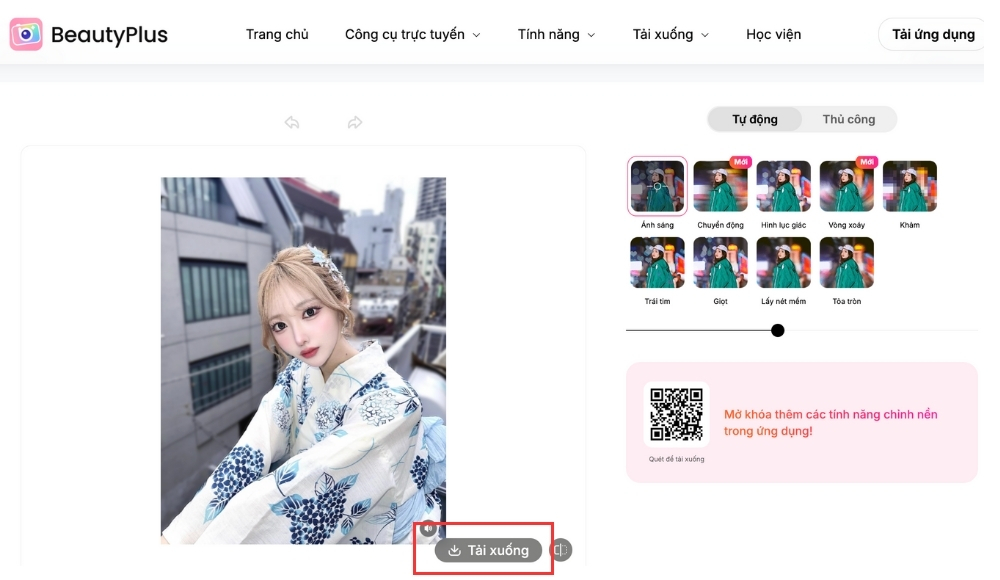Click the redo arrow above the photo
Screen dimensions: 1000x580
pos(355,123)
